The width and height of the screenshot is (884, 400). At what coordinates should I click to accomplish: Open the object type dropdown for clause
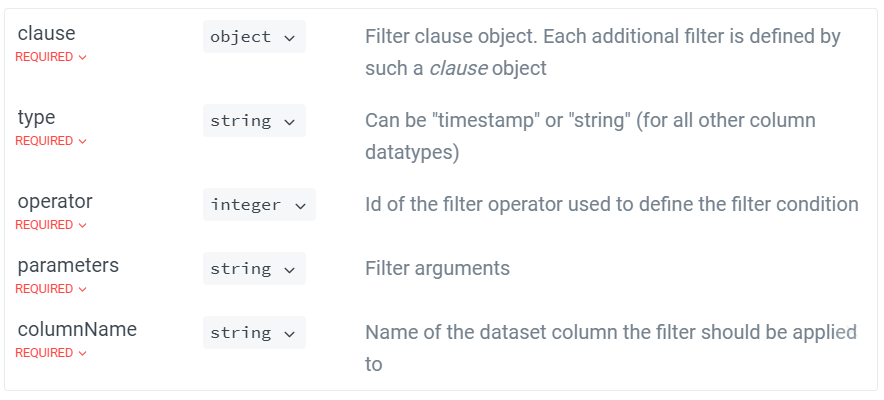pyautogui.click(x=254, y=37)
